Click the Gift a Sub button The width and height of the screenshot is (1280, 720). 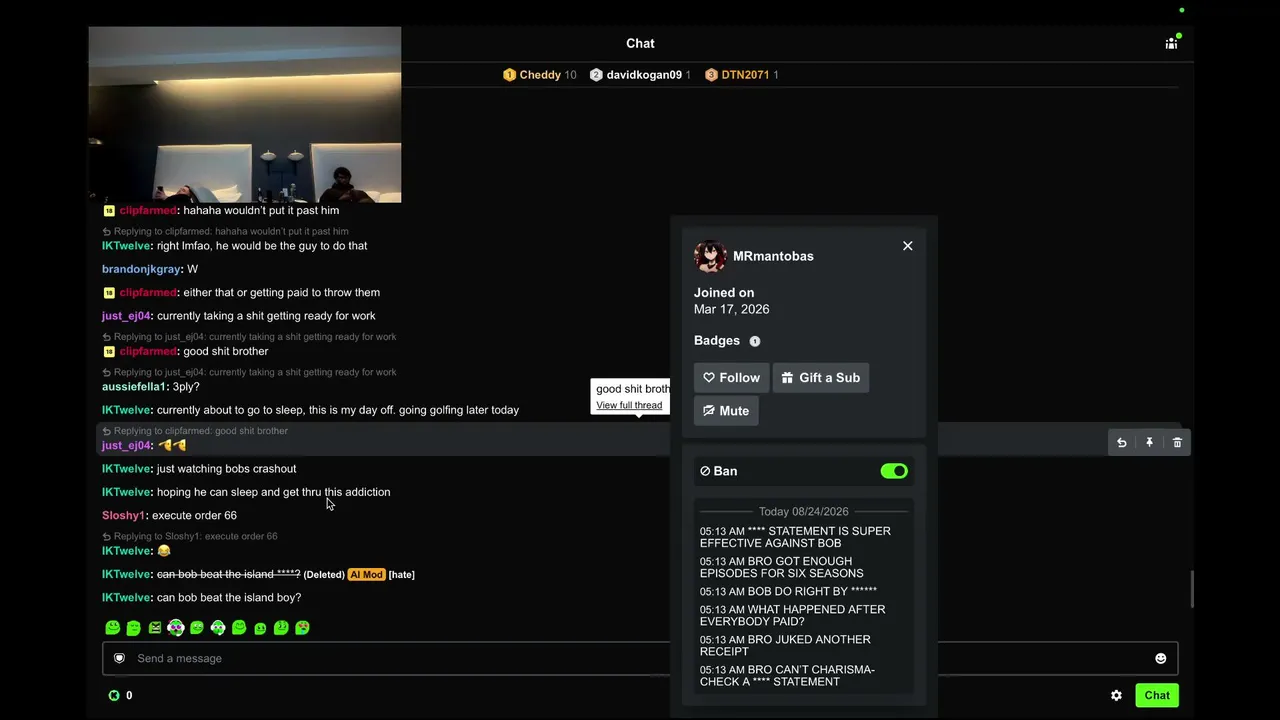click(x=821, y=378)
